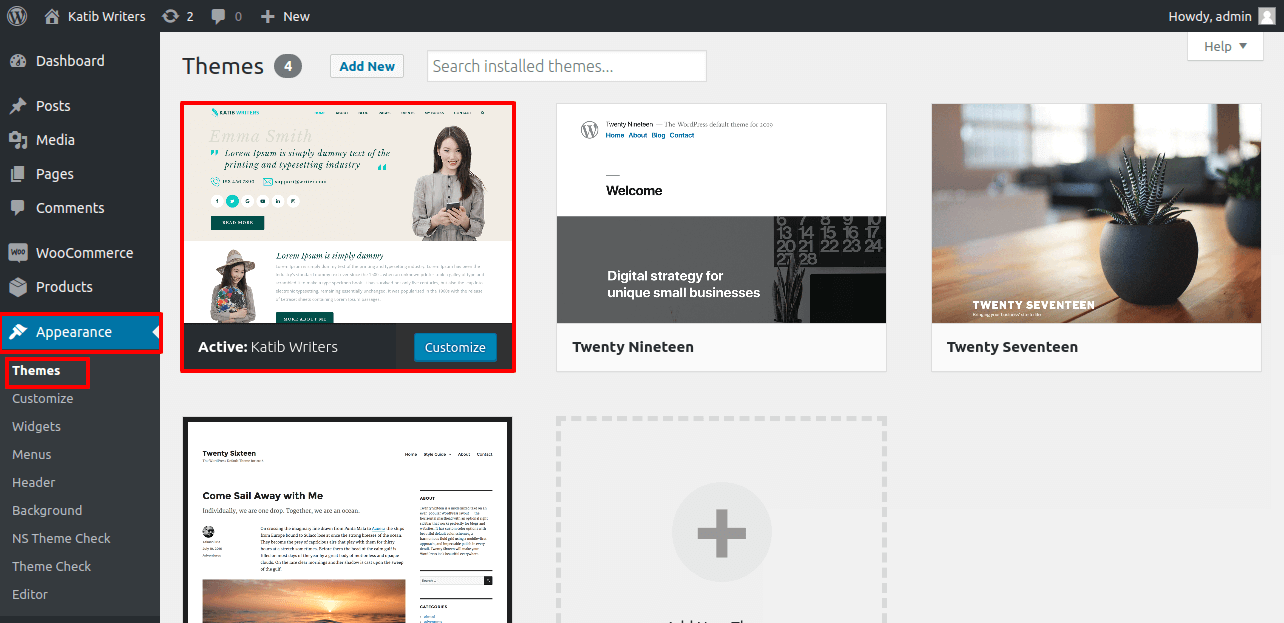Image resolution: width=1284 pixels, height=623 pixels.
Task: Click the Katib Writers site name link
Action: (x=106, y=16)
